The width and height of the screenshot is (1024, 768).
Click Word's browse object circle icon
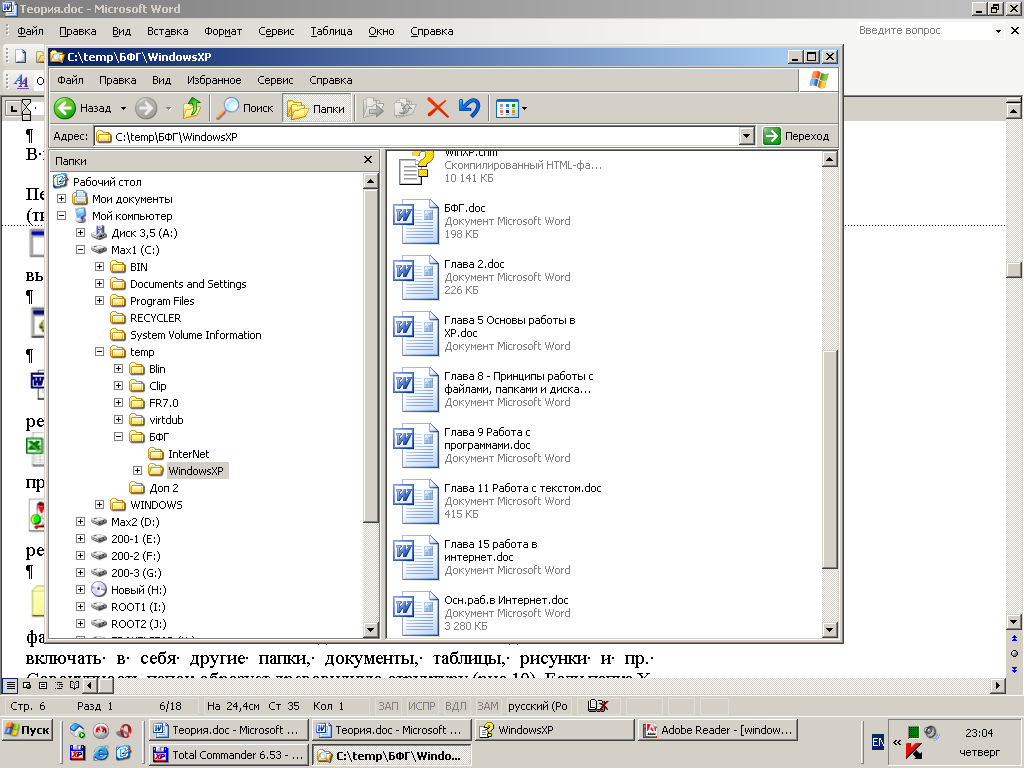(x=1014, y=653)
